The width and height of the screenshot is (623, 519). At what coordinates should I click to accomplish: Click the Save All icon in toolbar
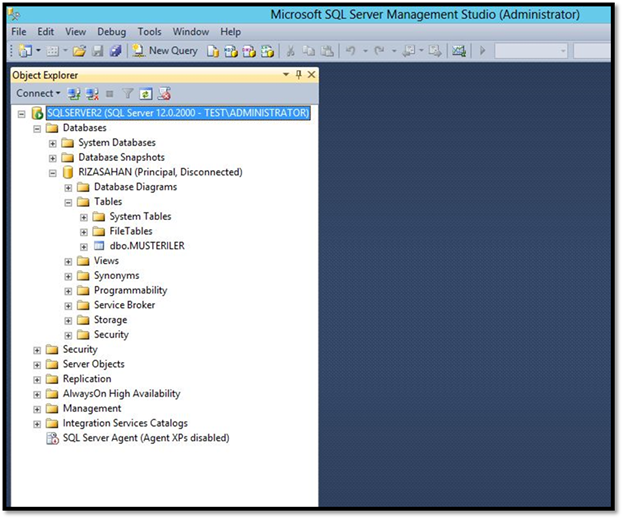[x=115, y=51]
